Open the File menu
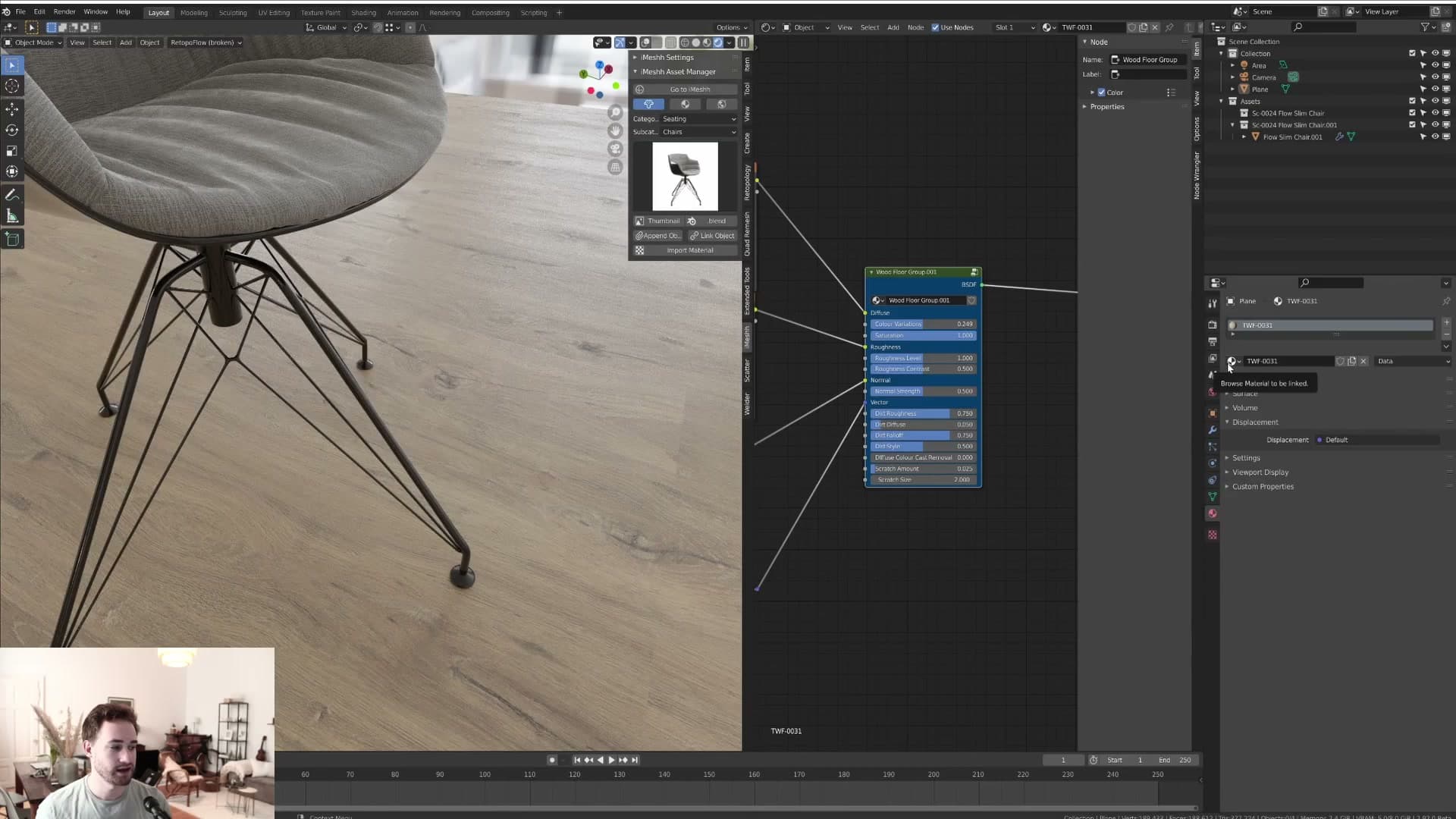The image size is (1456, 819). tap(20, 12)
